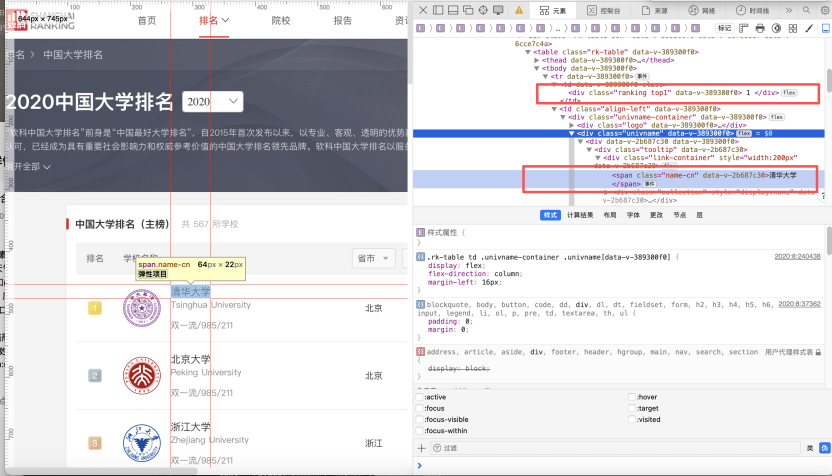Open the 布局 sidebar tab
This screenshot has width=832, height=476.
[610, 215]
